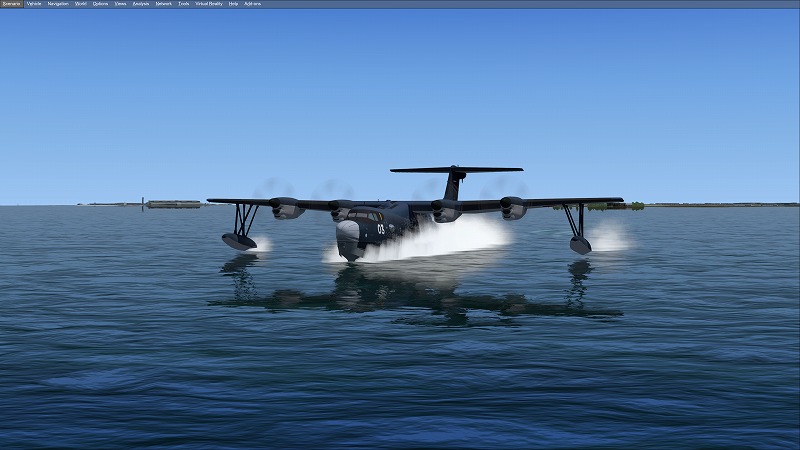Open the Help menu

(233, 4)
